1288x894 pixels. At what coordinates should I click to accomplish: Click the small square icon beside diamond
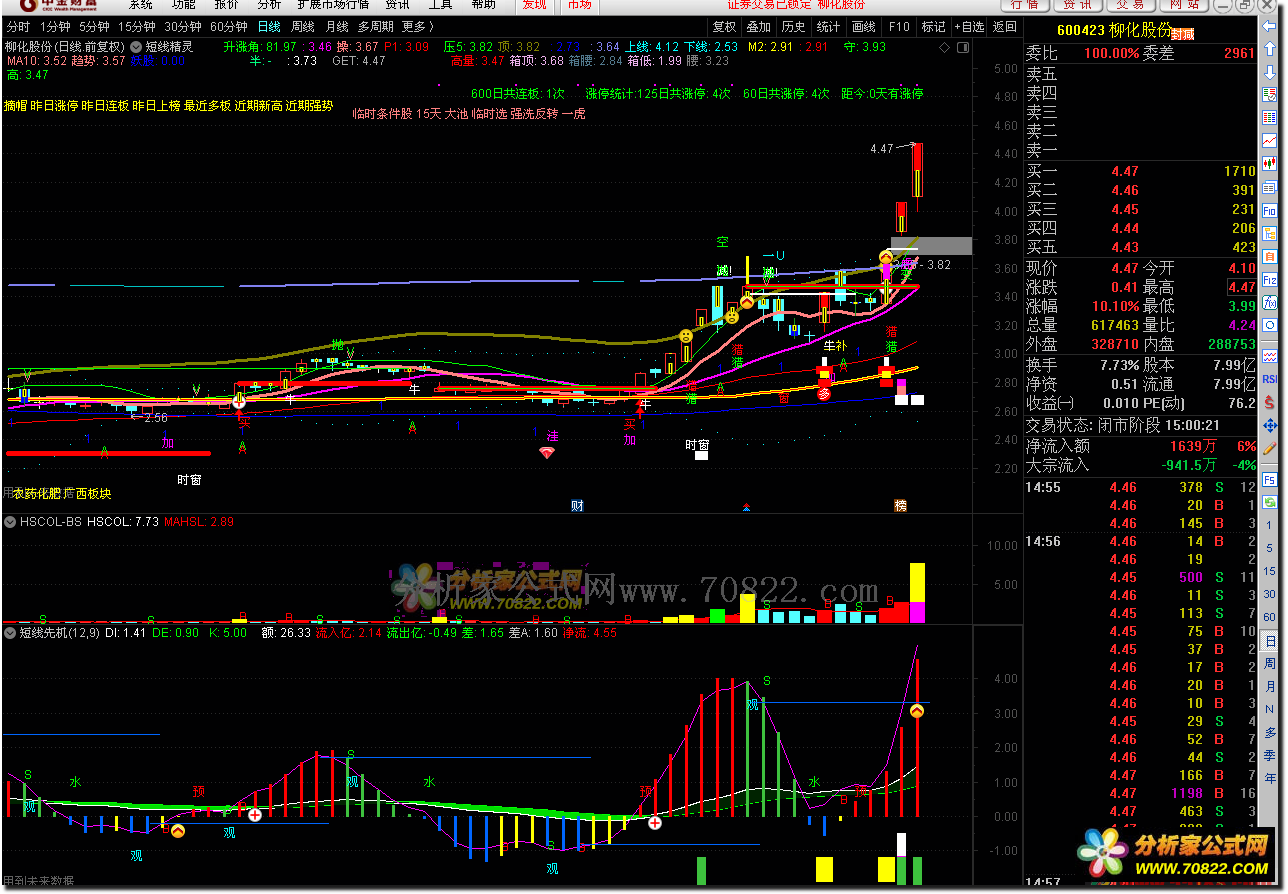(961, 47)
